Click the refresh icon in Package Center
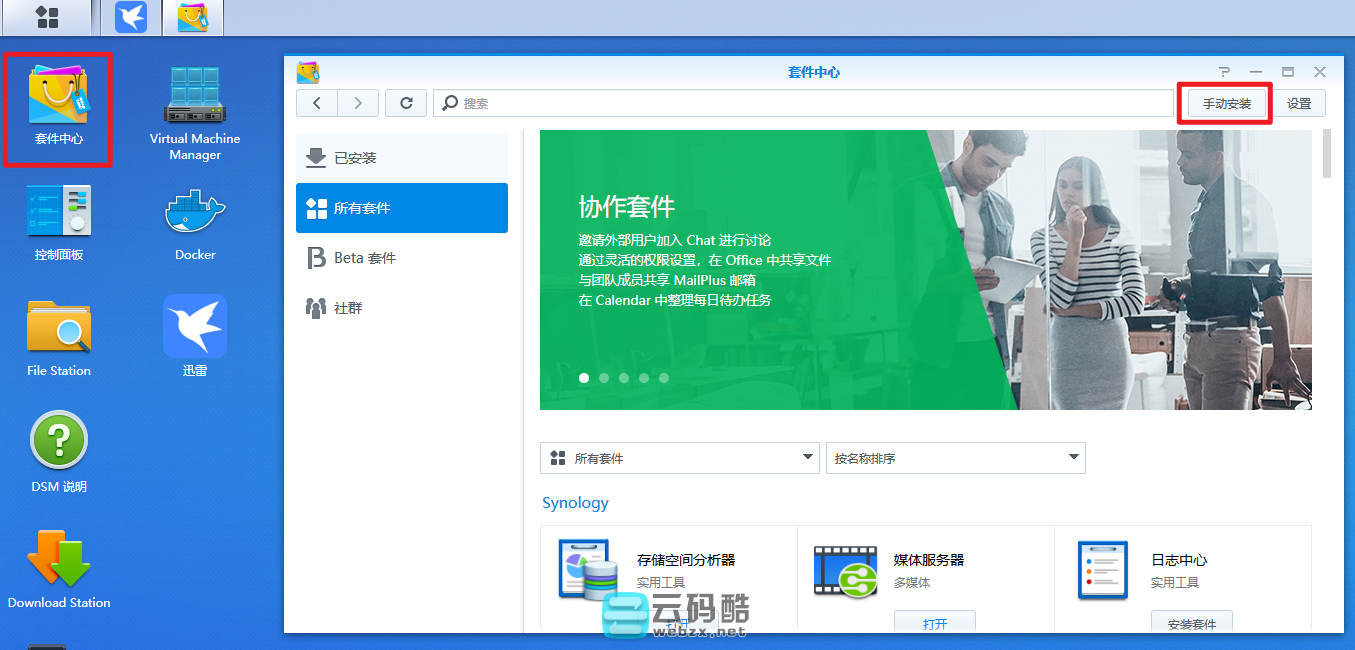Viewport: 1355px width, 650px height. click(x=406, y=103)
